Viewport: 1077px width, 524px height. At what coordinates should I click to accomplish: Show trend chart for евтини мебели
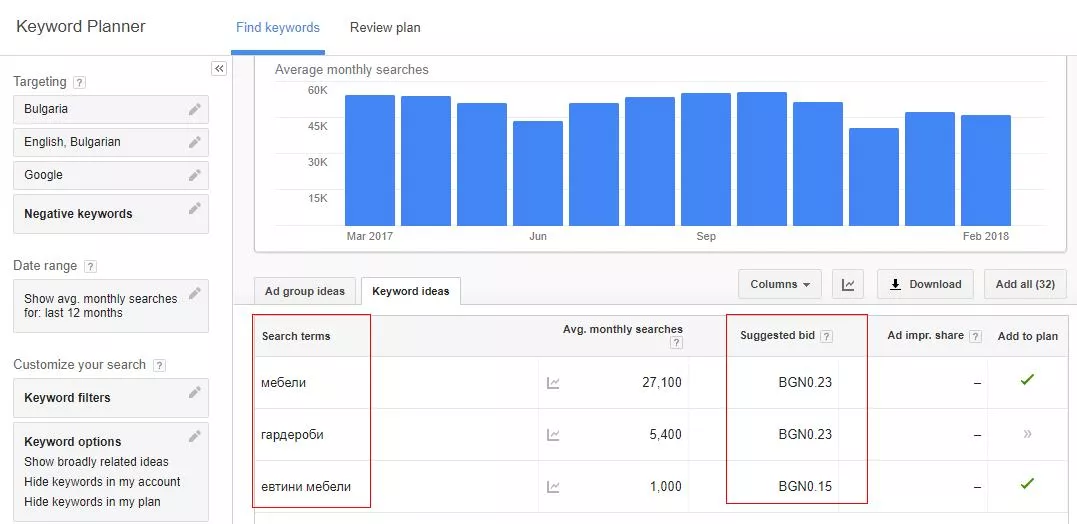553,487
